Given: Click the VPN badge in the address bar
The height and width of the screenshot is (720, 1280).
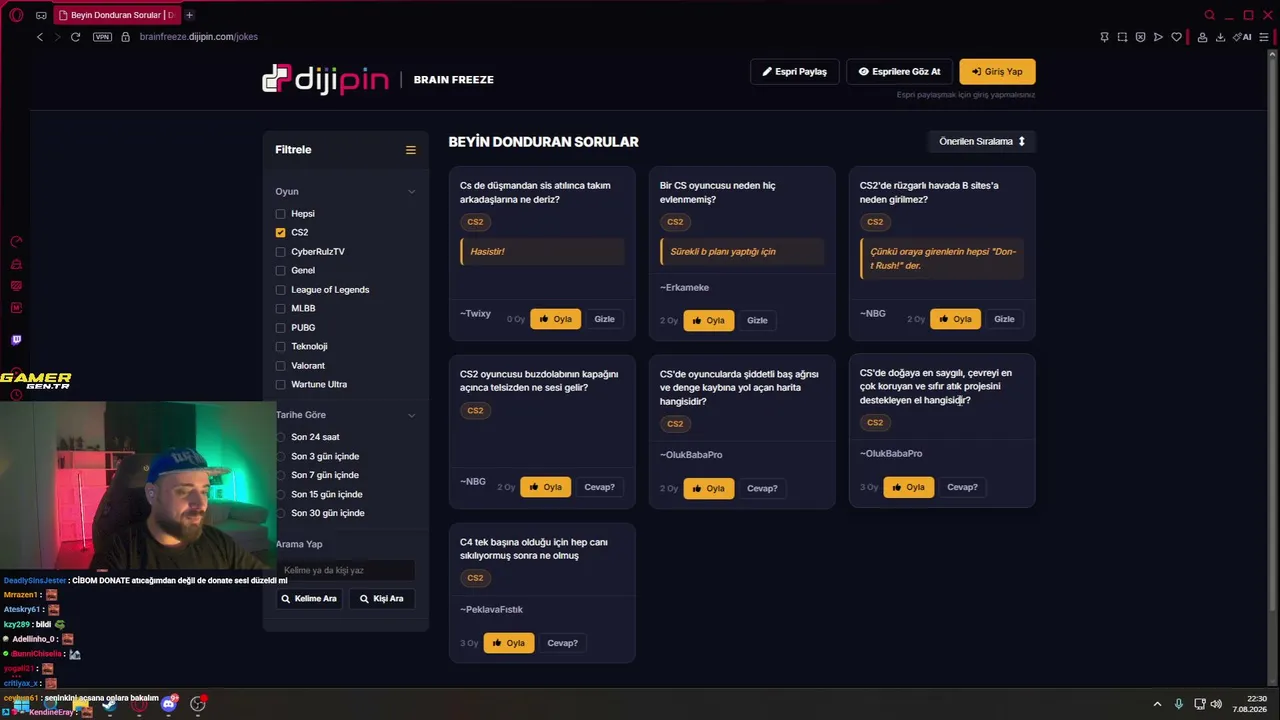Looking at the screenshot, I should click(x=102, y=37).
